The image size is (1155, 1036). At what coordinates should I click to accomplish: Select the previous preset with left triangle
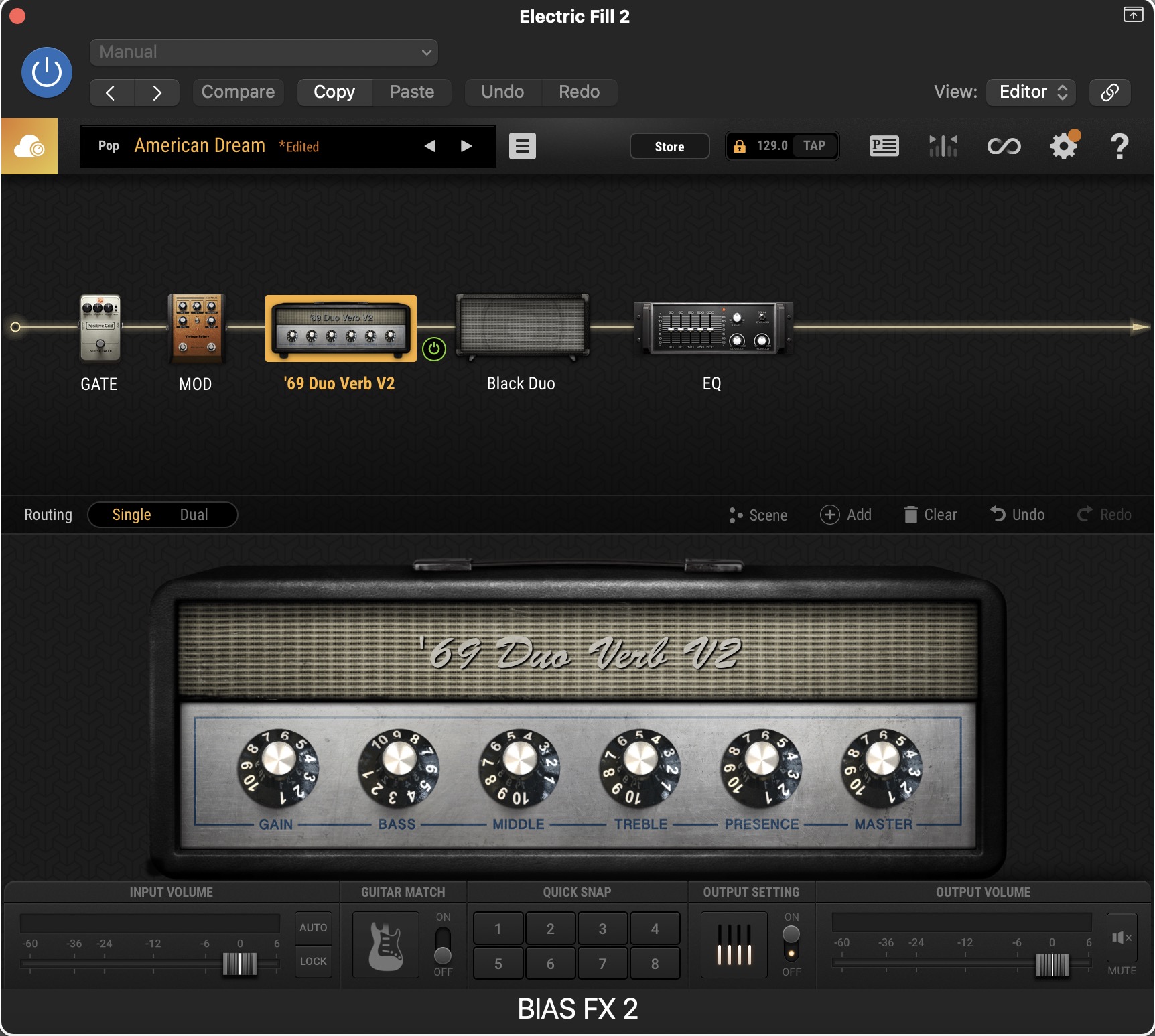point(430,146)
